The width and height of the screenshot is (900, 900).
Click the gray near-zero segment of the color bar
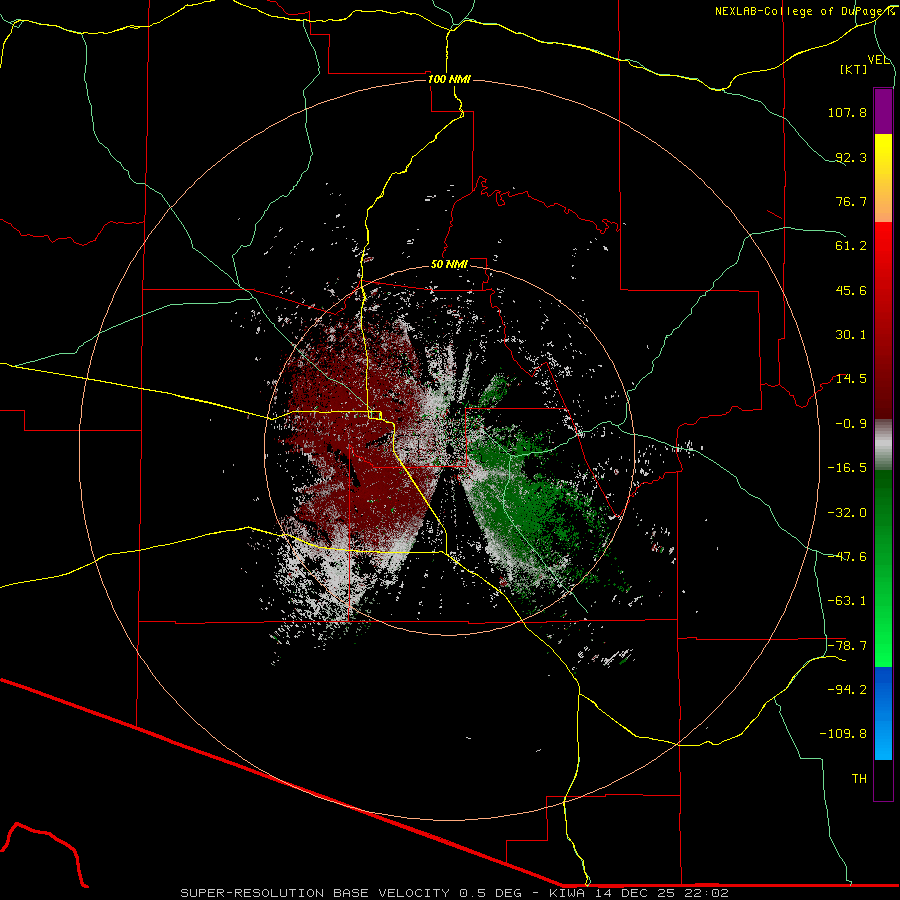click(883, 445)
